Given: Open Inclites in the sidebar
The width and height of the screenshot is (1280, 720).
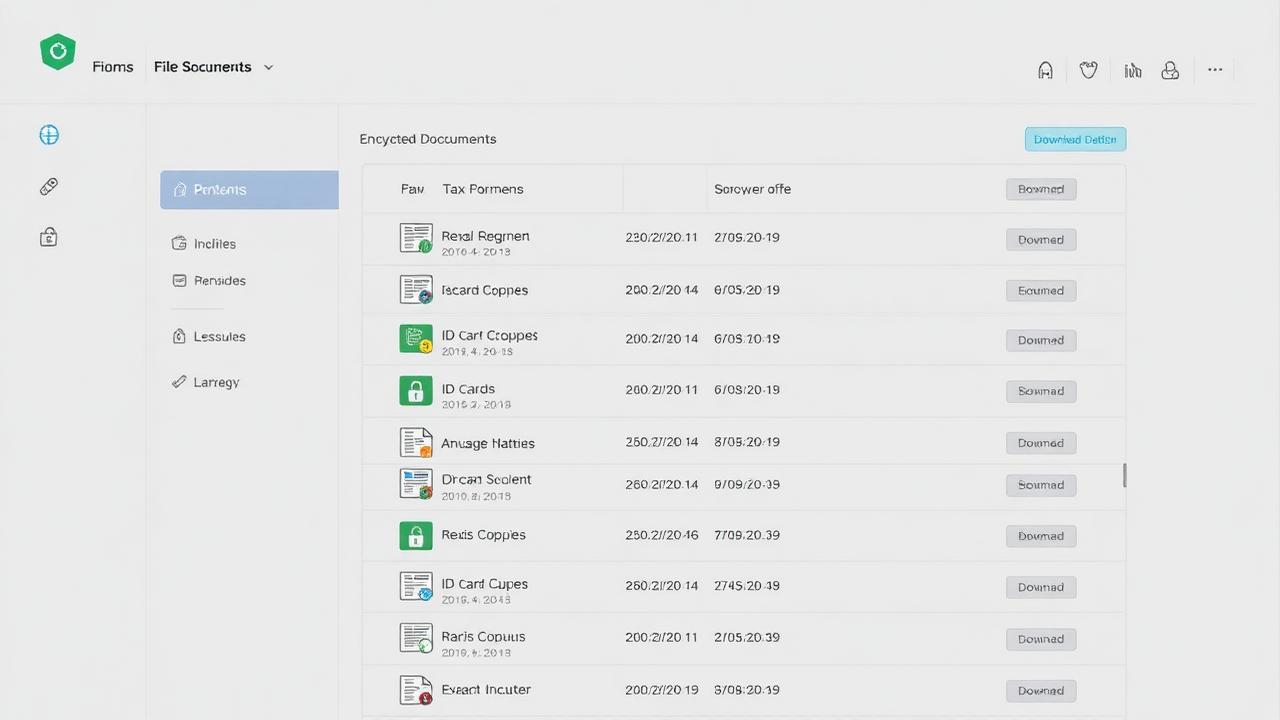Looking at the screenshot, I should [214, 244].
